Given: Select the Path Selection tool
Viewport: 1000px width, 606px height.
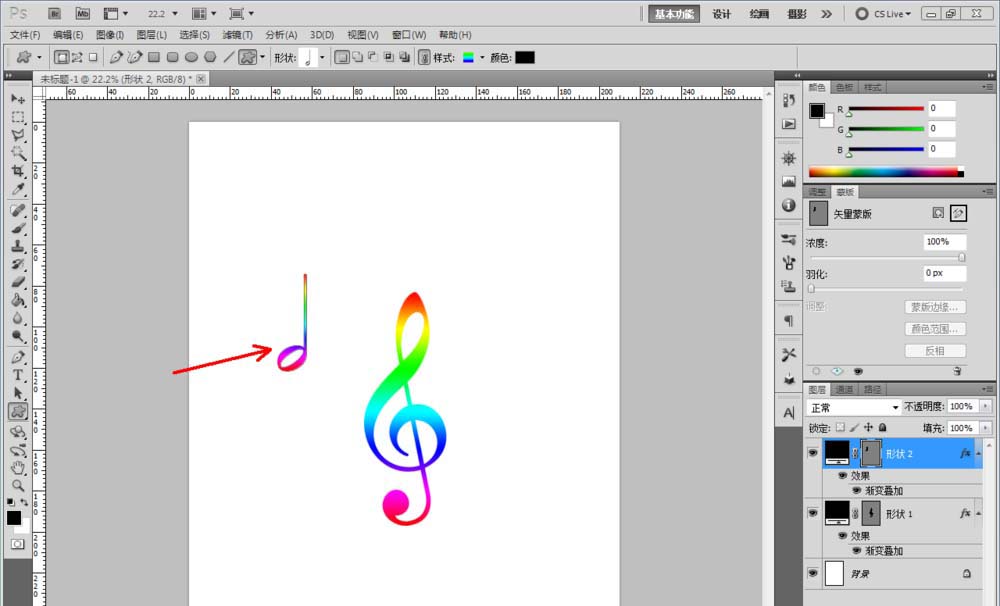Looking at the screenshot, I should 18,393.
